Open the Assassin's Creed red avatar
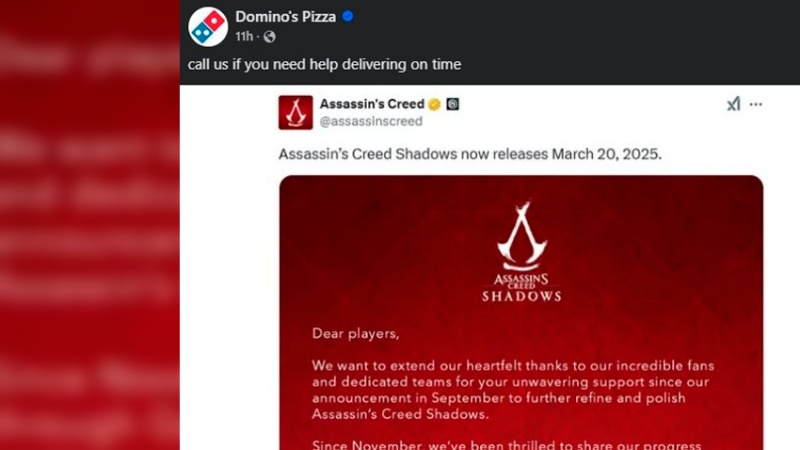The image size is (800, 450). [x=295, y=112]
